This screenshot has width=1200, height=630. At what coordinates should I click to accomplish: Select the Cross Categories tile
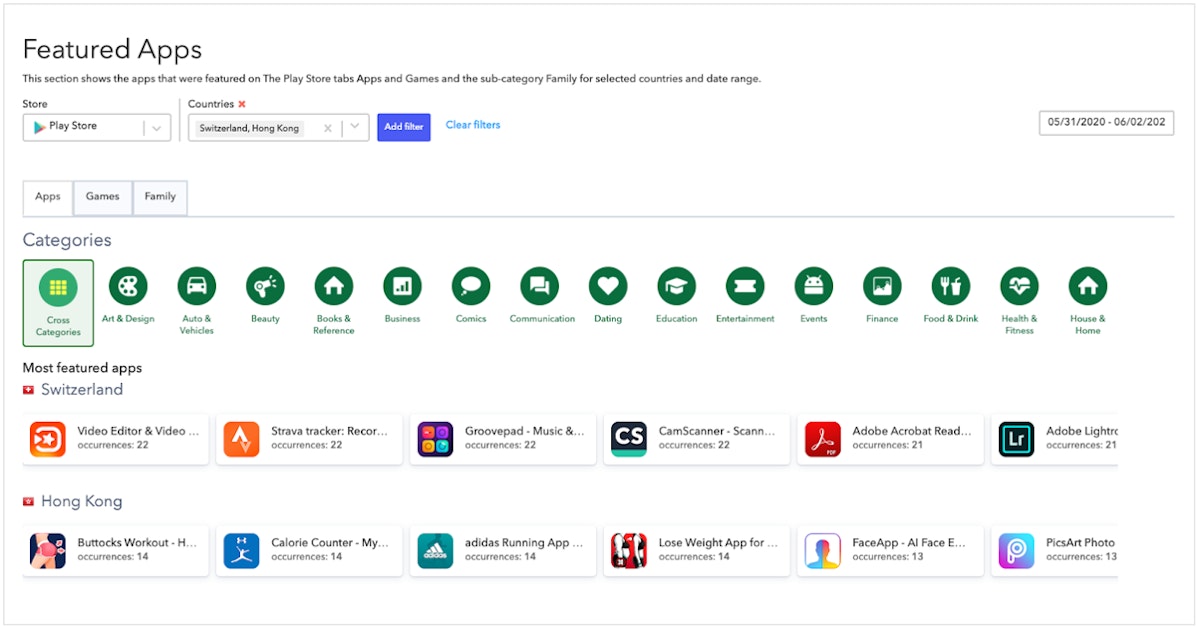(x=58, y=302)
